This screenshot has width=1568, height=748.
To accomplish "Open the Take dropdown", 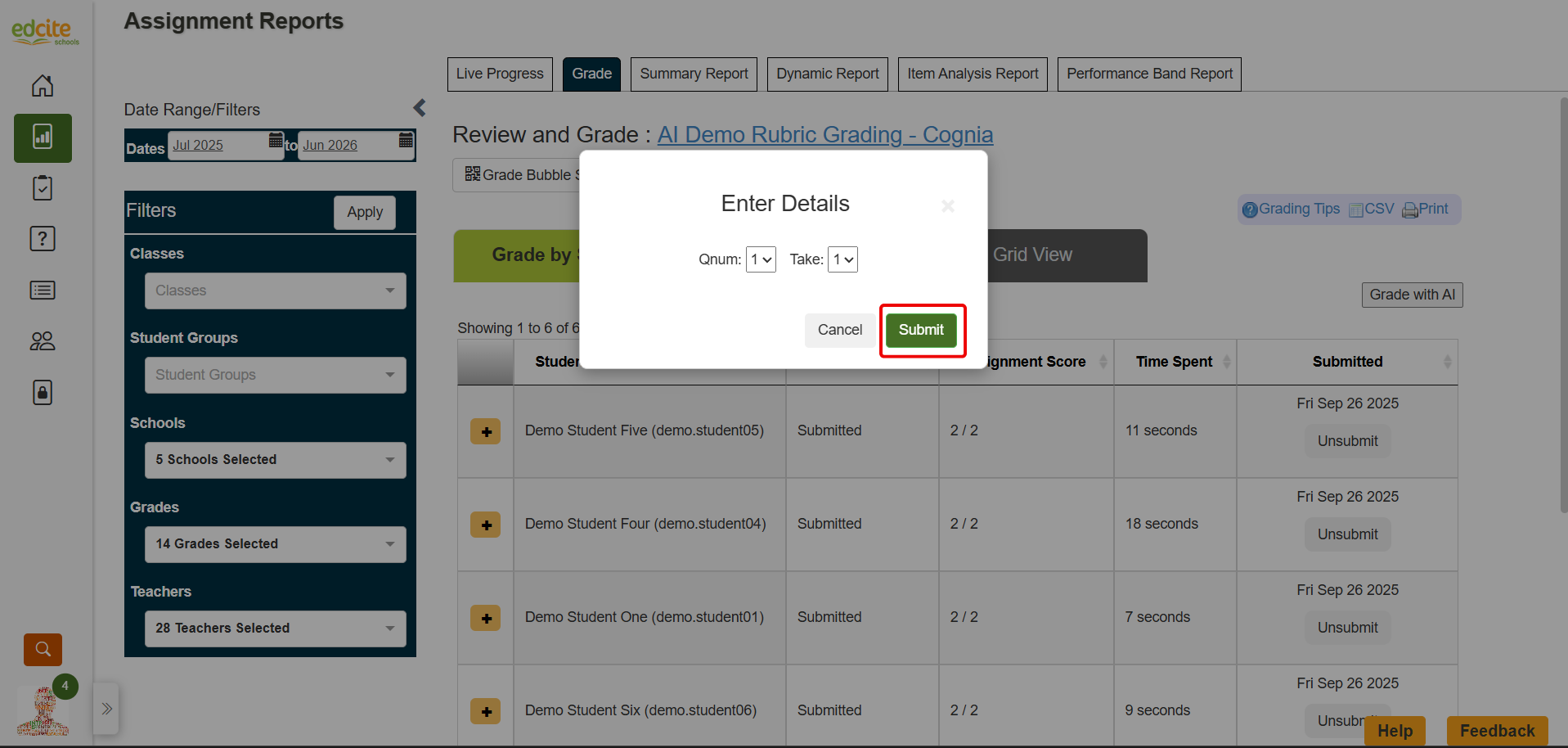I will tap(842, 259).
